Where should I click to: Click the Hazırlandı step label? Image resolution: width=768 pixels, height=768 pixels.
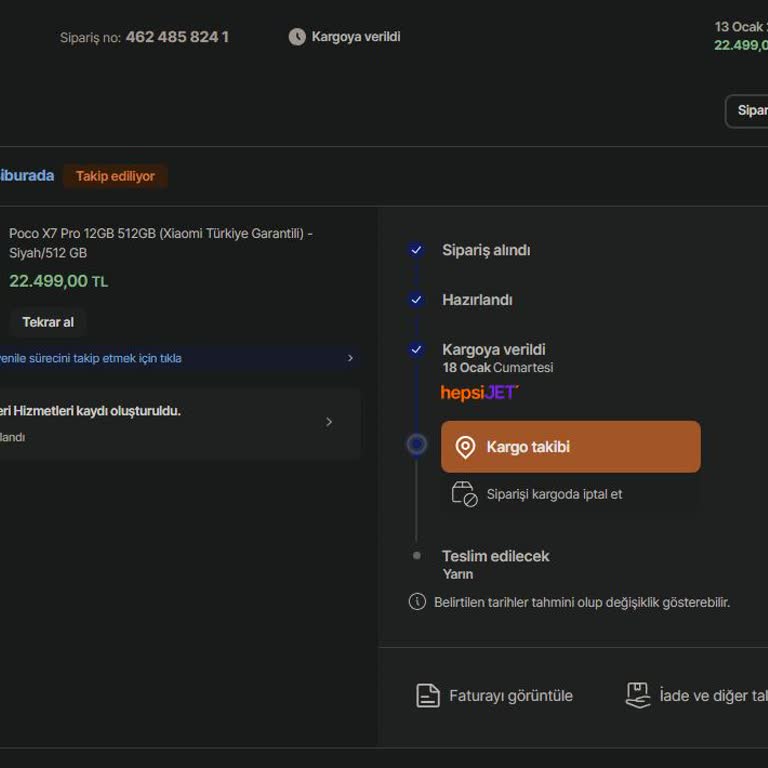tap(477, 300)
